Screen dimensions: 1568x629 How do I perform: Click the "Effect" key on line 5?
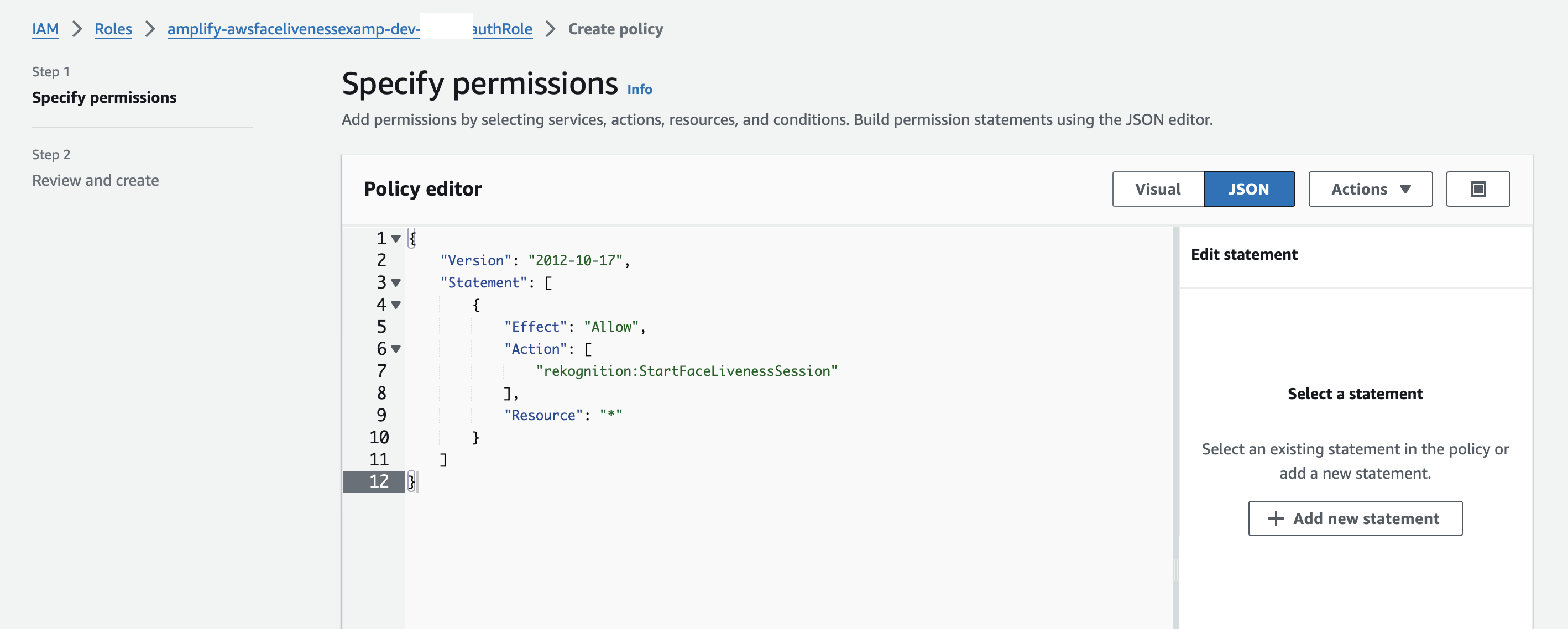point(535,327)
